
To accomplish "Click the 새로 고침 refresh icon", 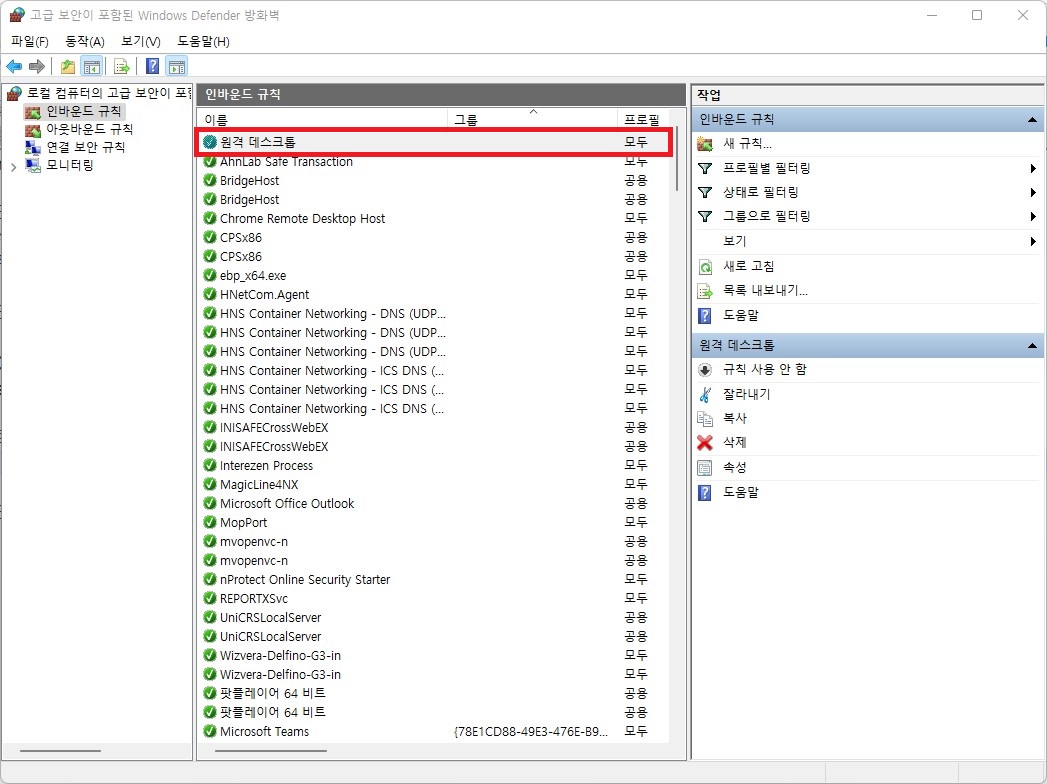I will coord(704,266).
